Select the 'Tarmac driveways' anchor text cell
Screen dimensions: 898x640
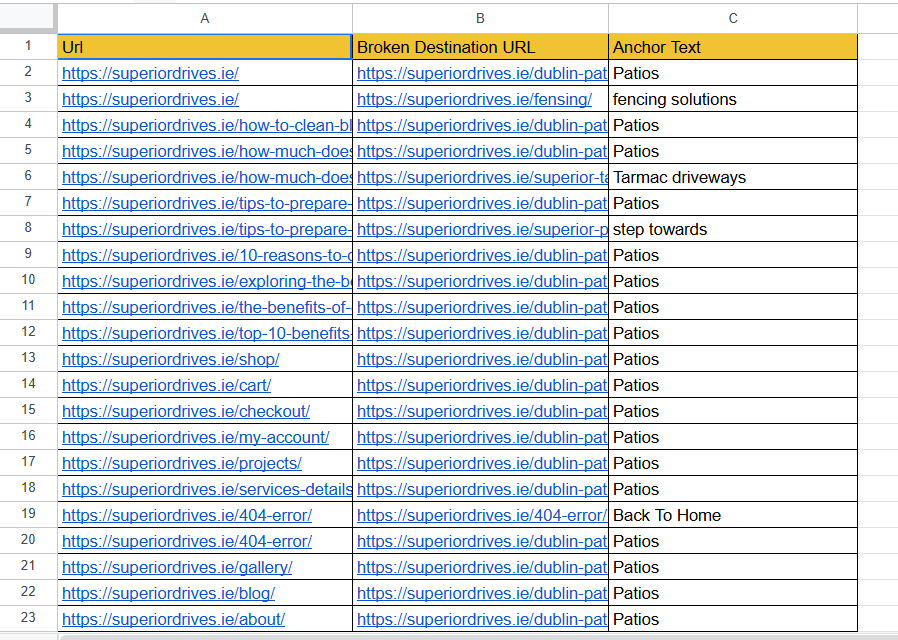click(732, 177)
